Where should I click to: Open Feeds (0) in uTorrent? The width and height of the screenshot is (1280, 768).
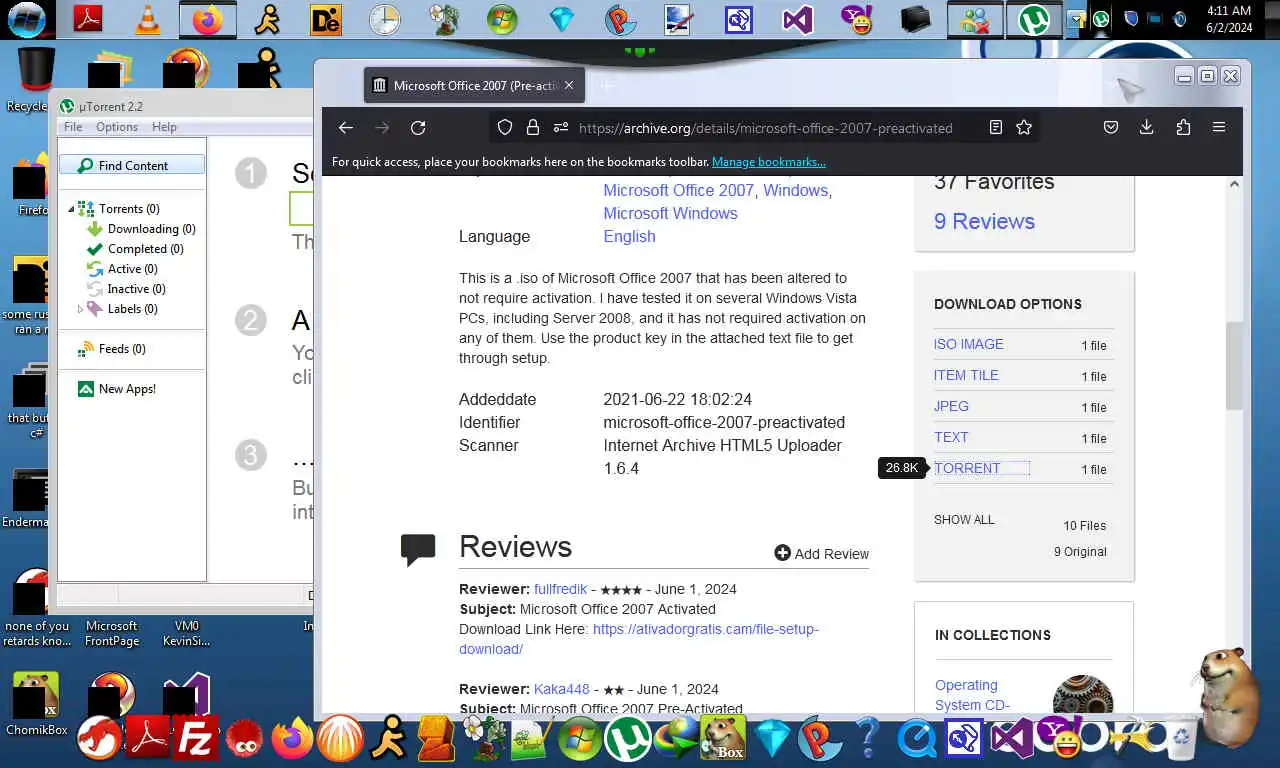(x=112, y=349)
